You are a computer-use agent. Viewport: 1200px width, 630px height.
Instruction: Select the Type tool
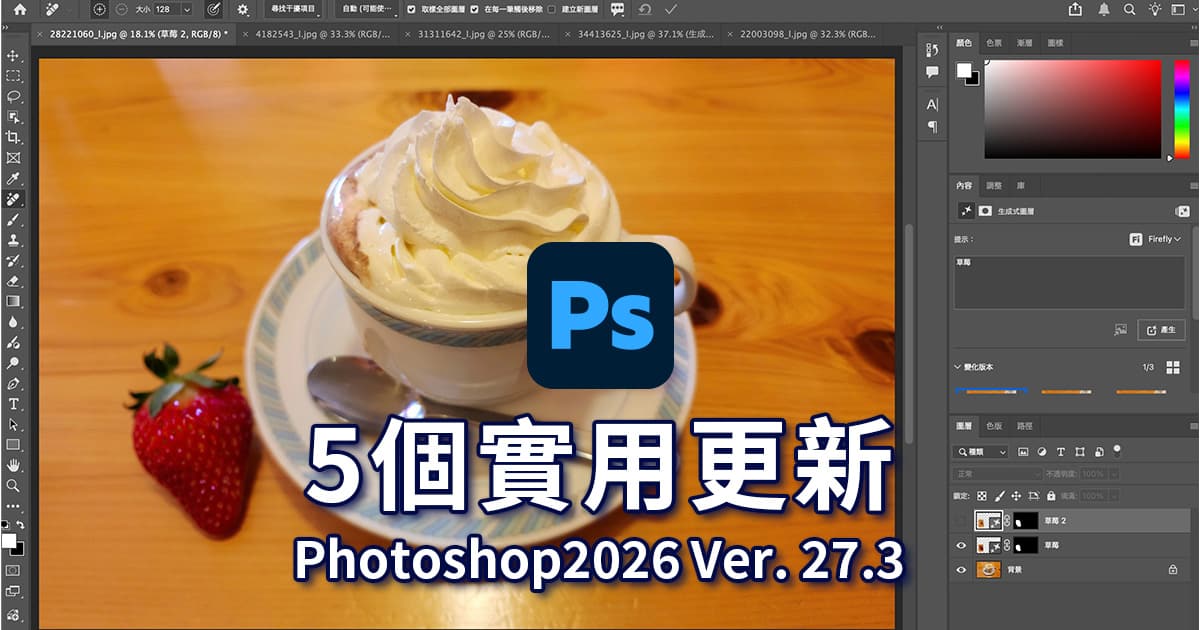13,404
